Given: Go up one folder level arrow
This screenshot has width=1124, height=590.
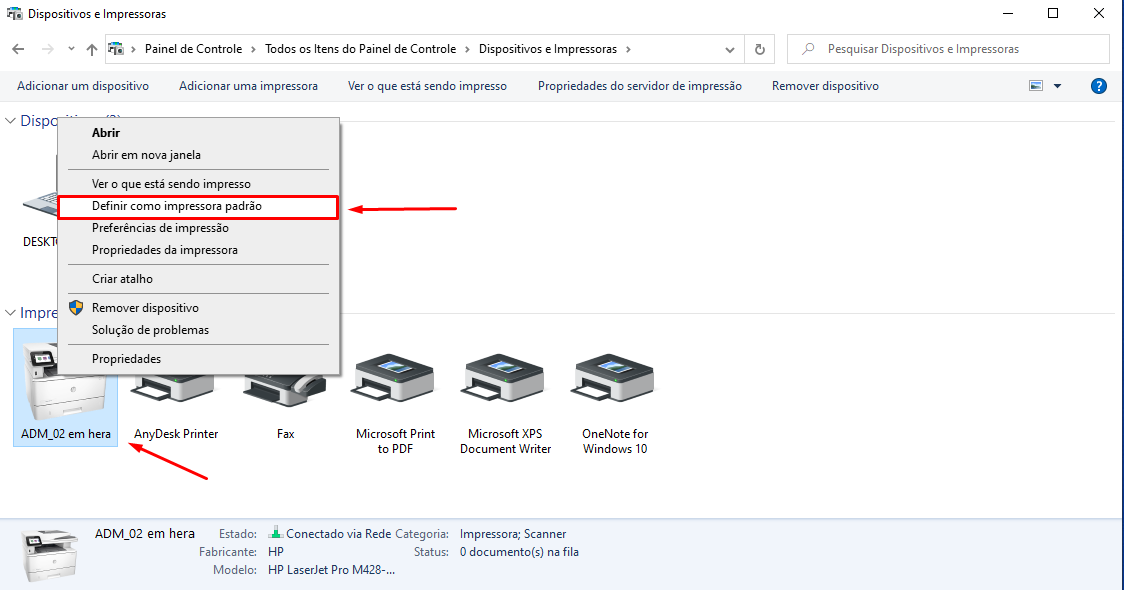Looking at the screenshot, I should (x=92, y=49).
